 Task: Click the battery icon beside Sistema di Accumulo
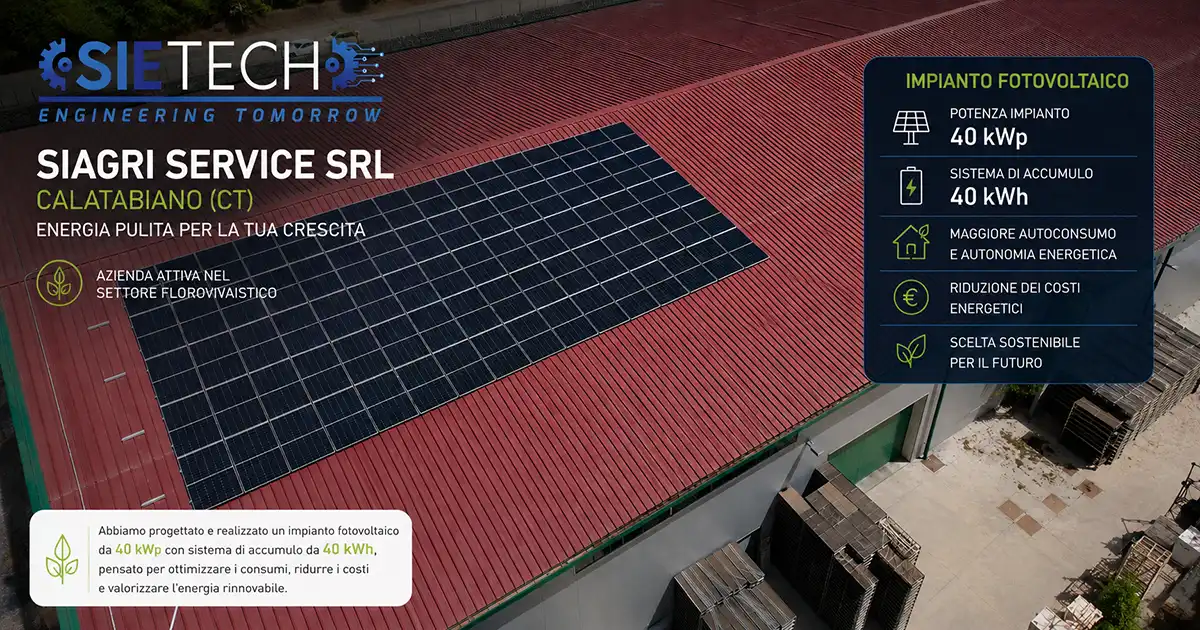[x=910, y=186]
